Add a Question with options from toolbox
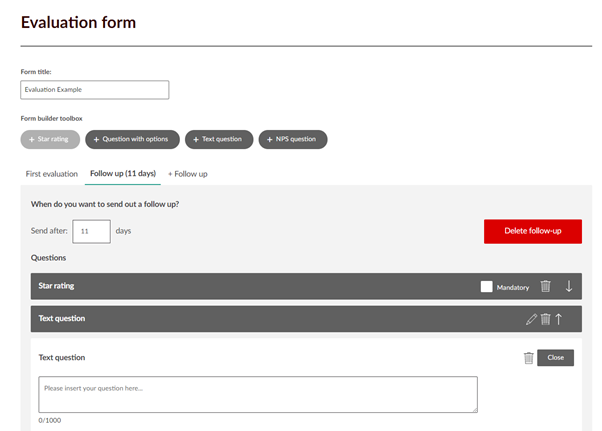Image resolution: width=602 pixels, height=431 pixels. pyautogui.click(x=133, y=139)
